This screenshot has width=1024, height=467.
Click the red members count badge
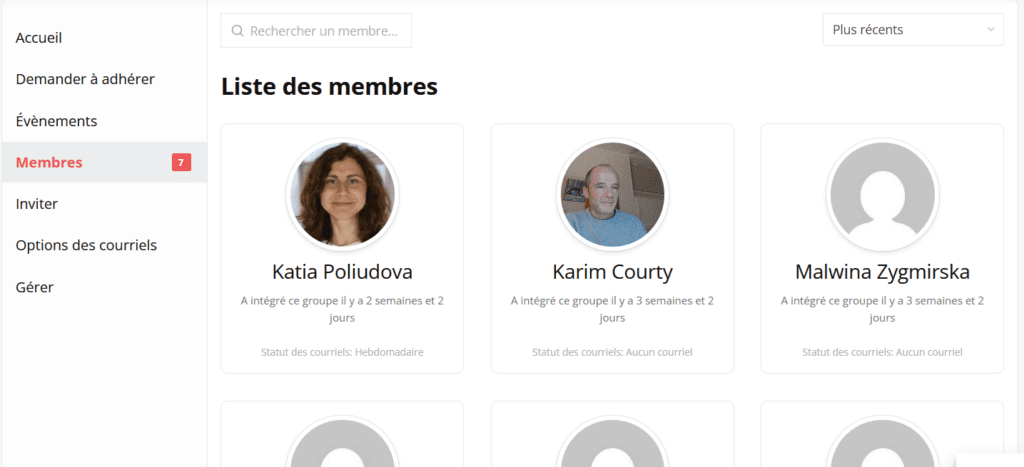(181, 162)
